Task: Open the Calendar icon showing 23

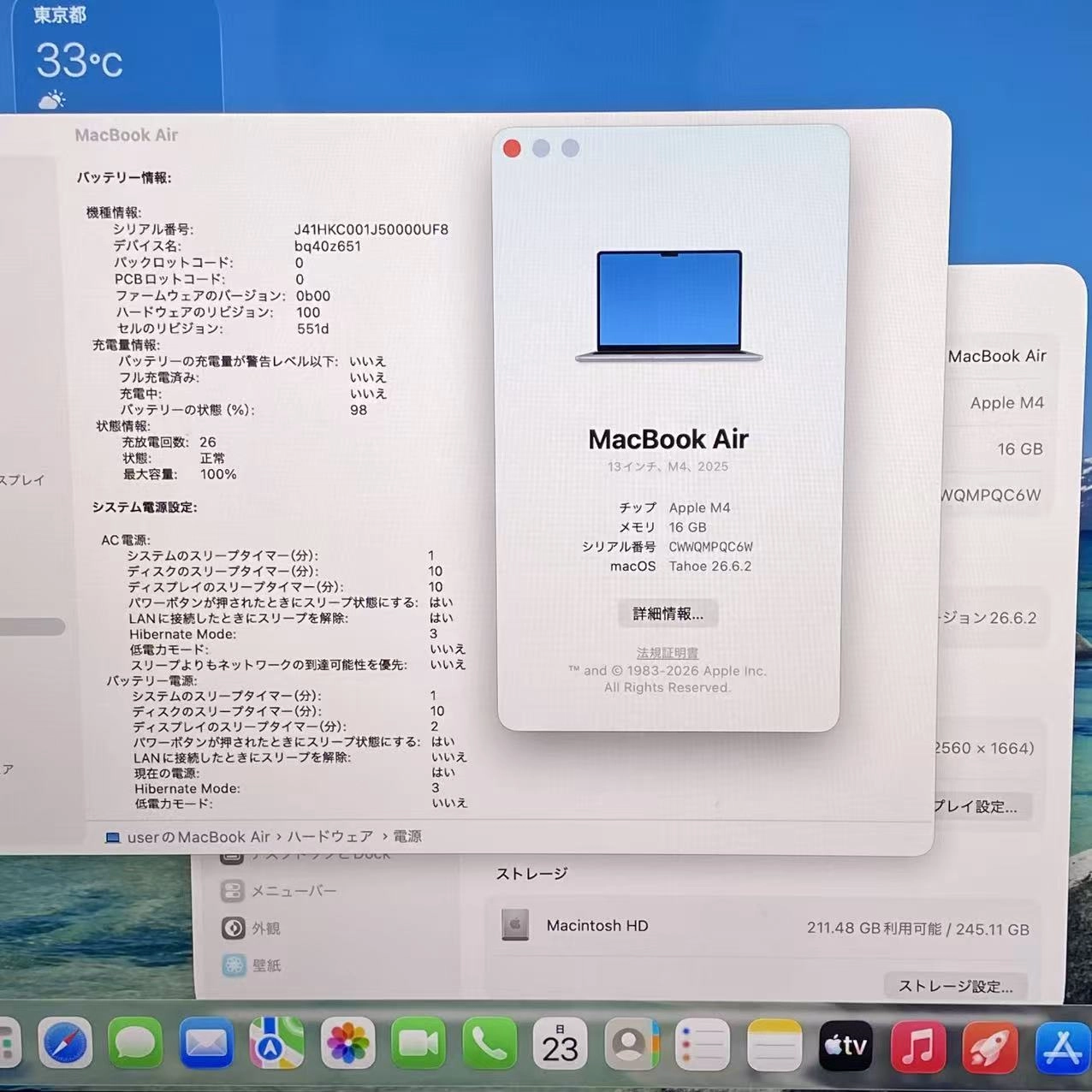Action: 560,1043
